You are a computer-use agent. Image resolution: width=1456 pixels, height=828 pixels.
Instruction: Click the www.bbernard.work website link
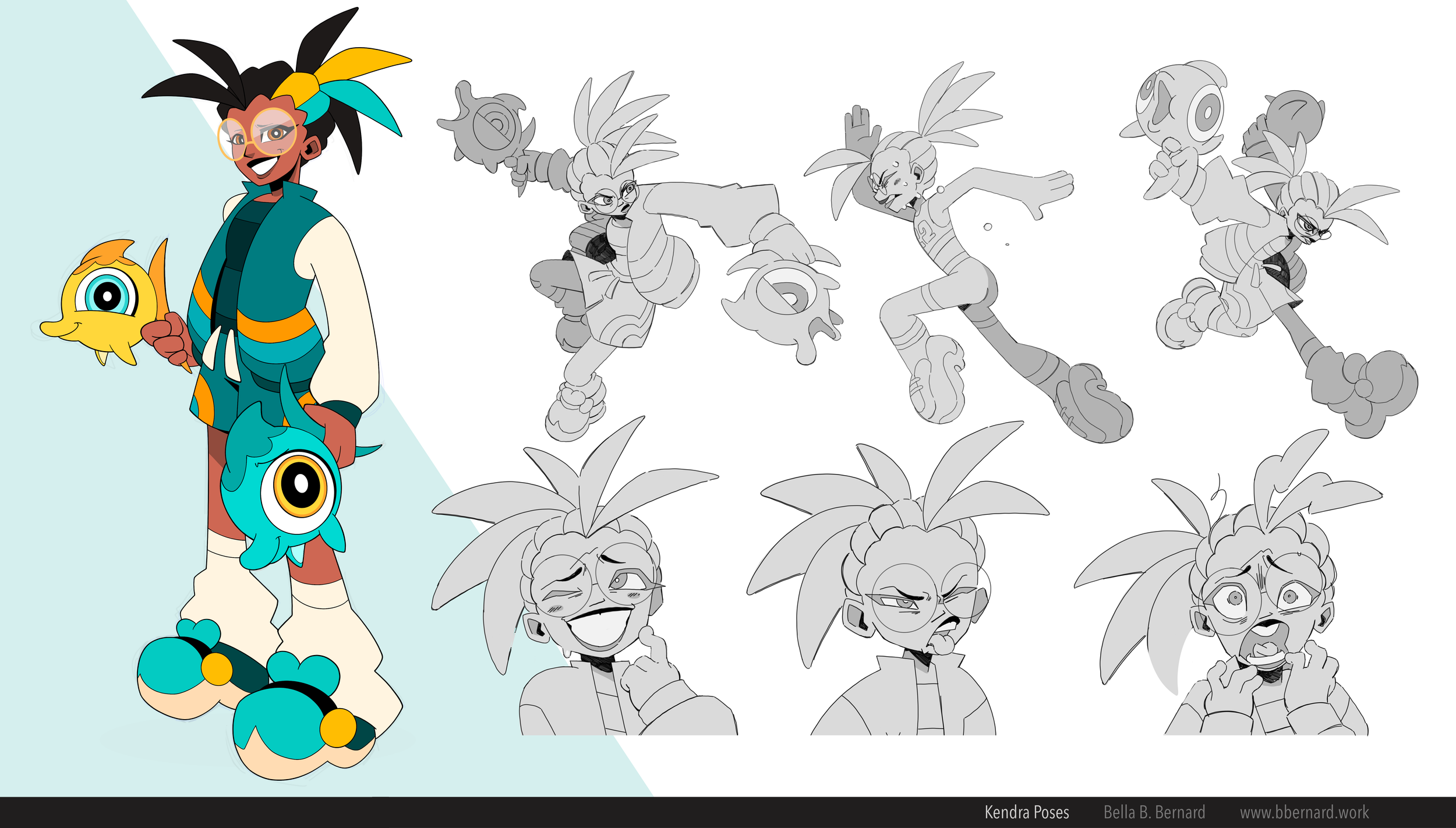coord(1304,812)
